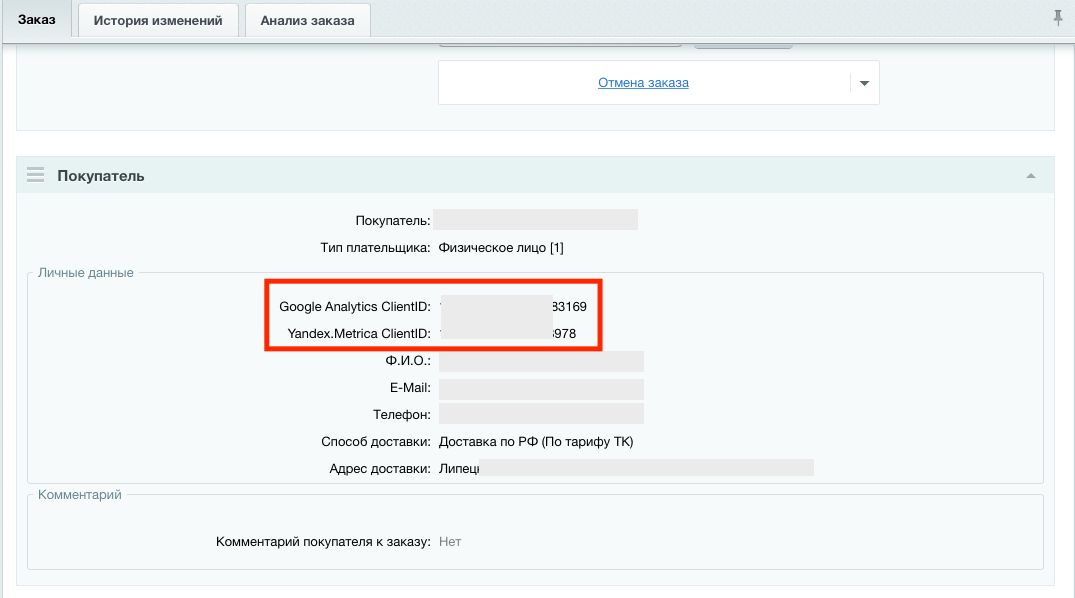Click the Google Analytics ClientID value
Viewport: 1075px width, 598px height.
513,306
